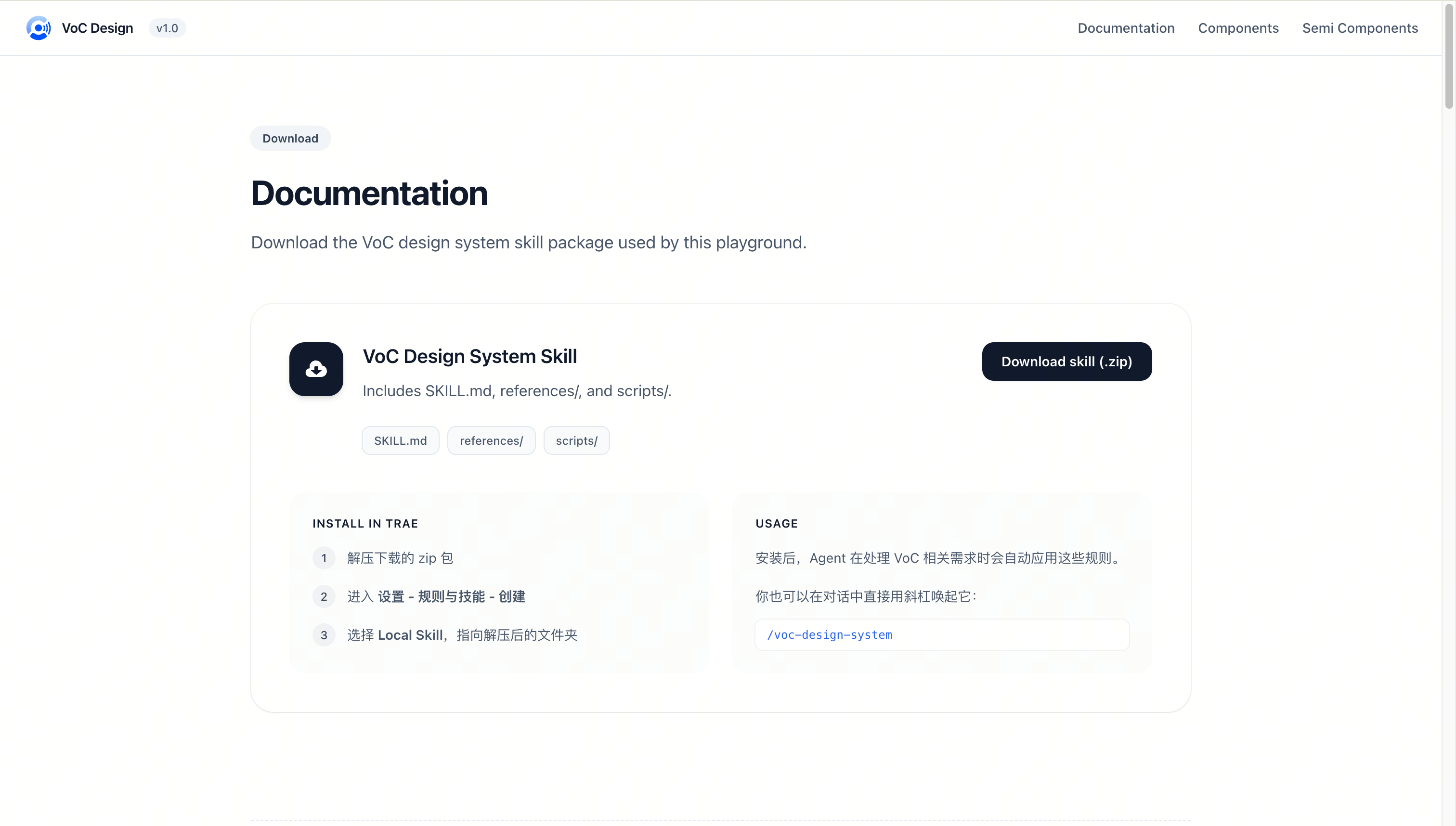Image resolution: width=1456 pixels, height=826 pixels.
Task: Click the /voc-design-system code box
Action: [942, 635]
